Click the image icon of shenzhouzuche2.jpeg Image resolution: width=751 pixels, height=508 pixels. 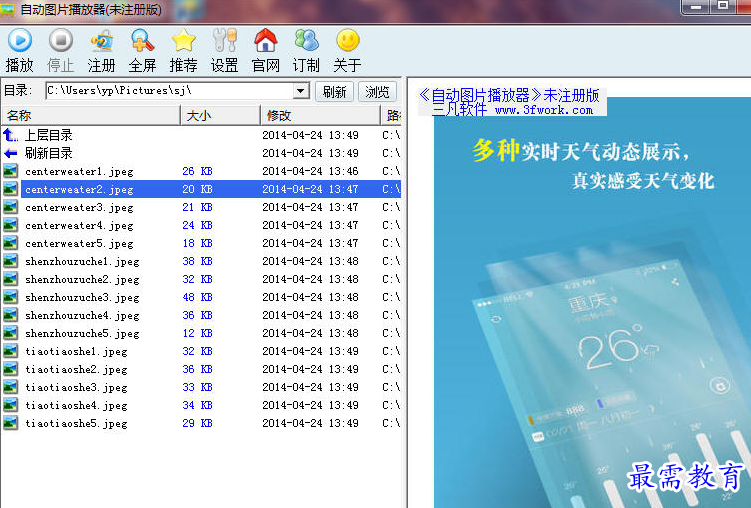click(11, 279)
